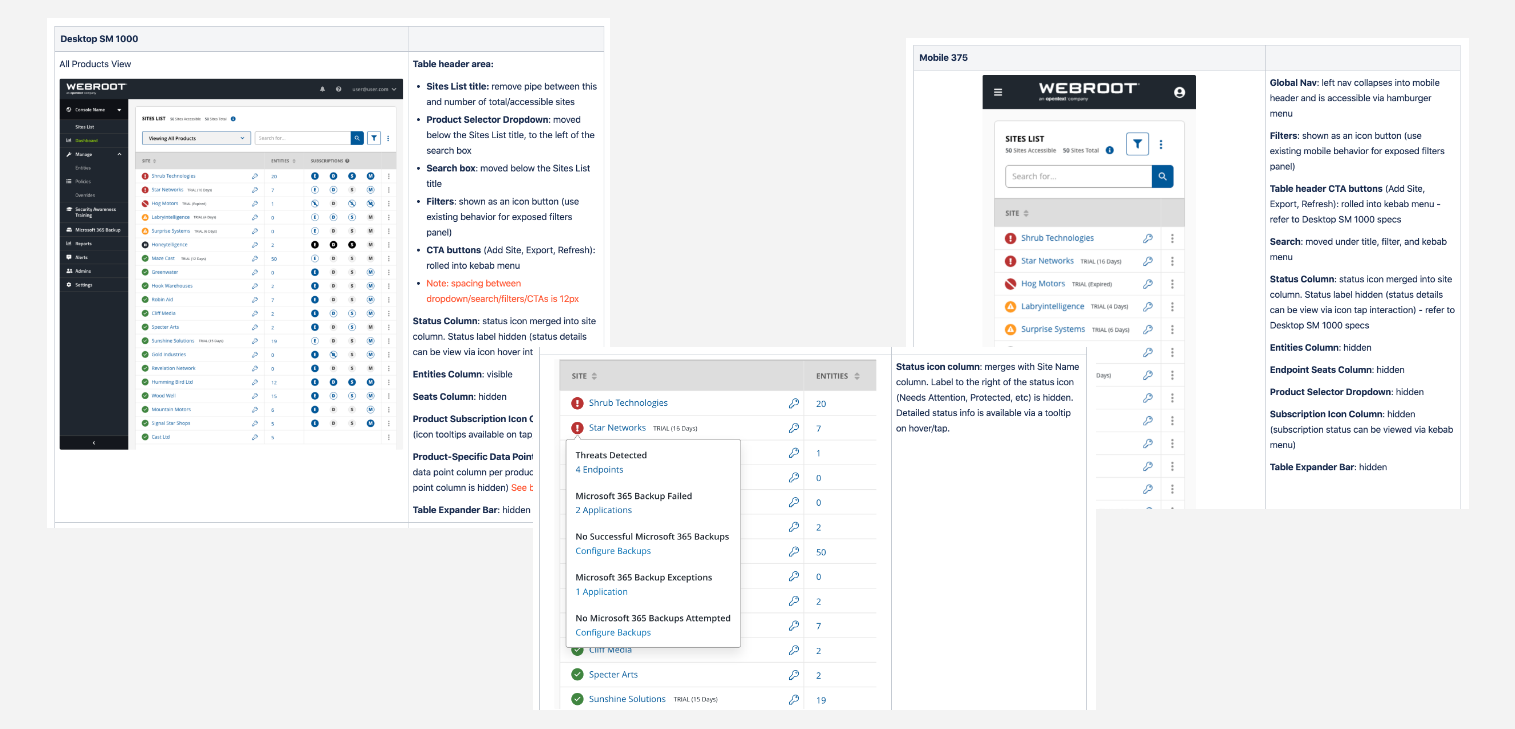
Task: Click the filter icon button in mobile mockup
Action: pyautogui.click(x=1137, y=144)
